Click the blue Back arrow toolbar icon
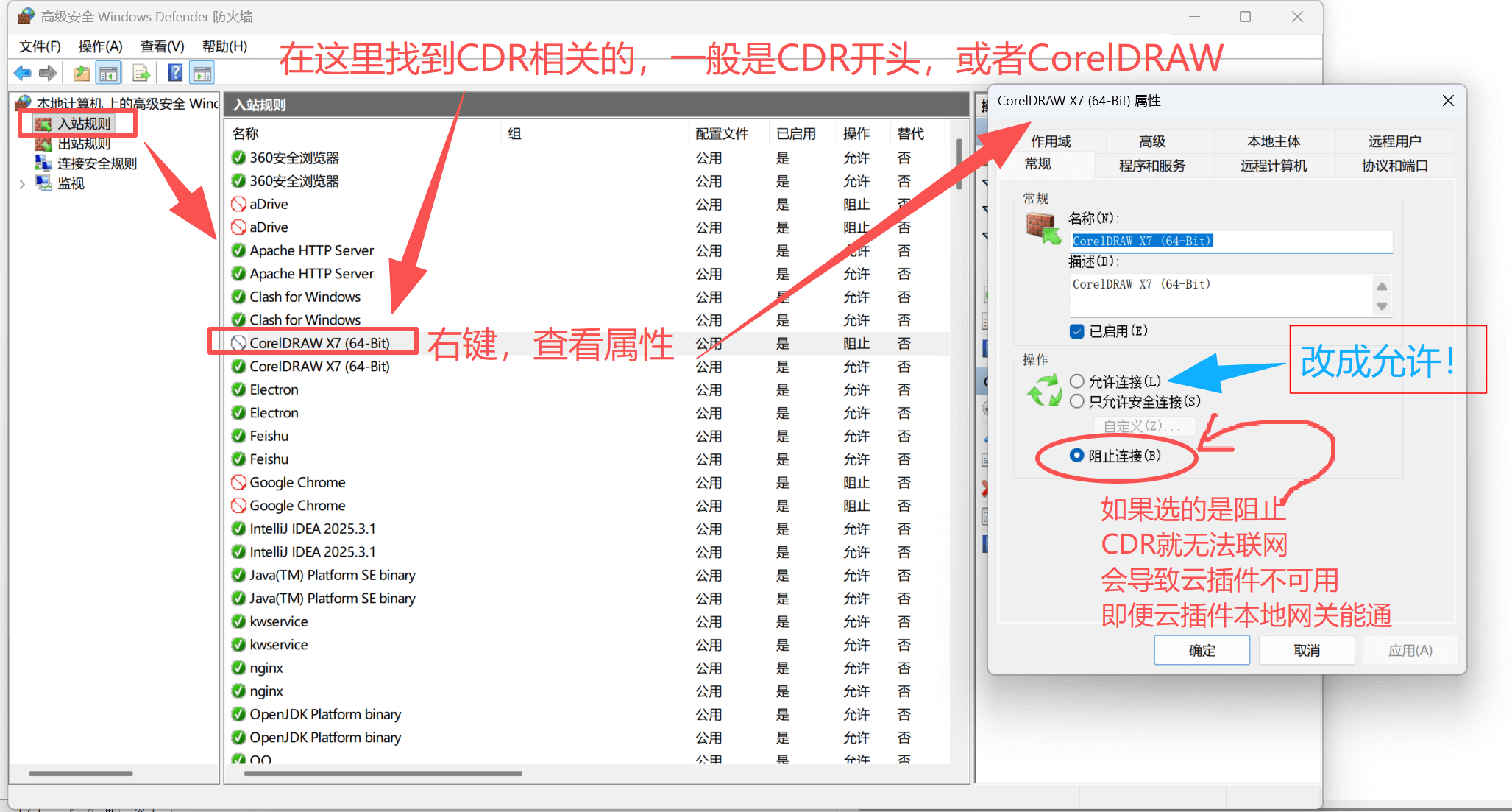Image resolution: width=1512 pixels, height=812 pixels. pos(23,73)
